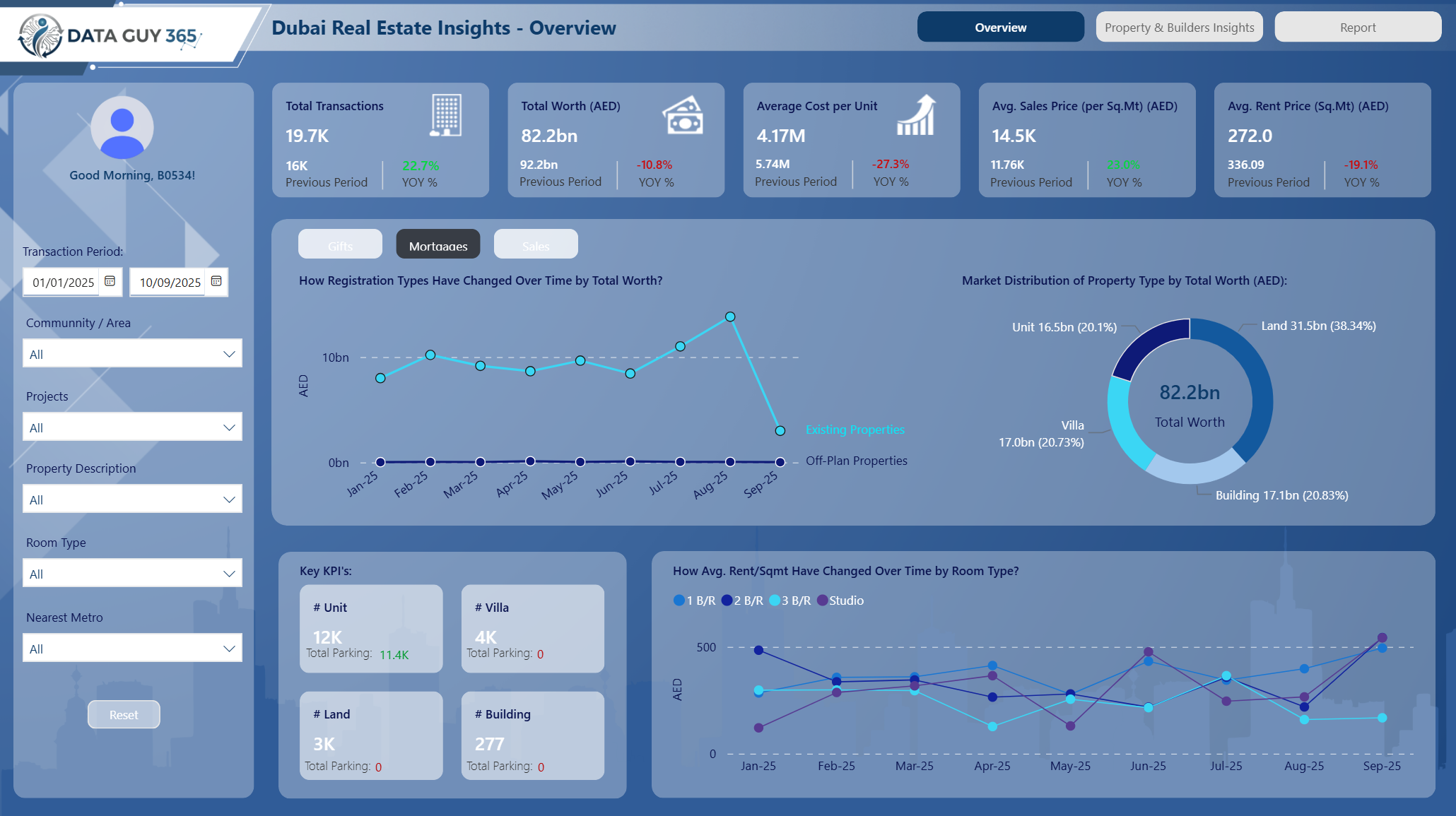Click the Total Worth money icon
This screenshot has height=816, width=1456.
(683, 115)
